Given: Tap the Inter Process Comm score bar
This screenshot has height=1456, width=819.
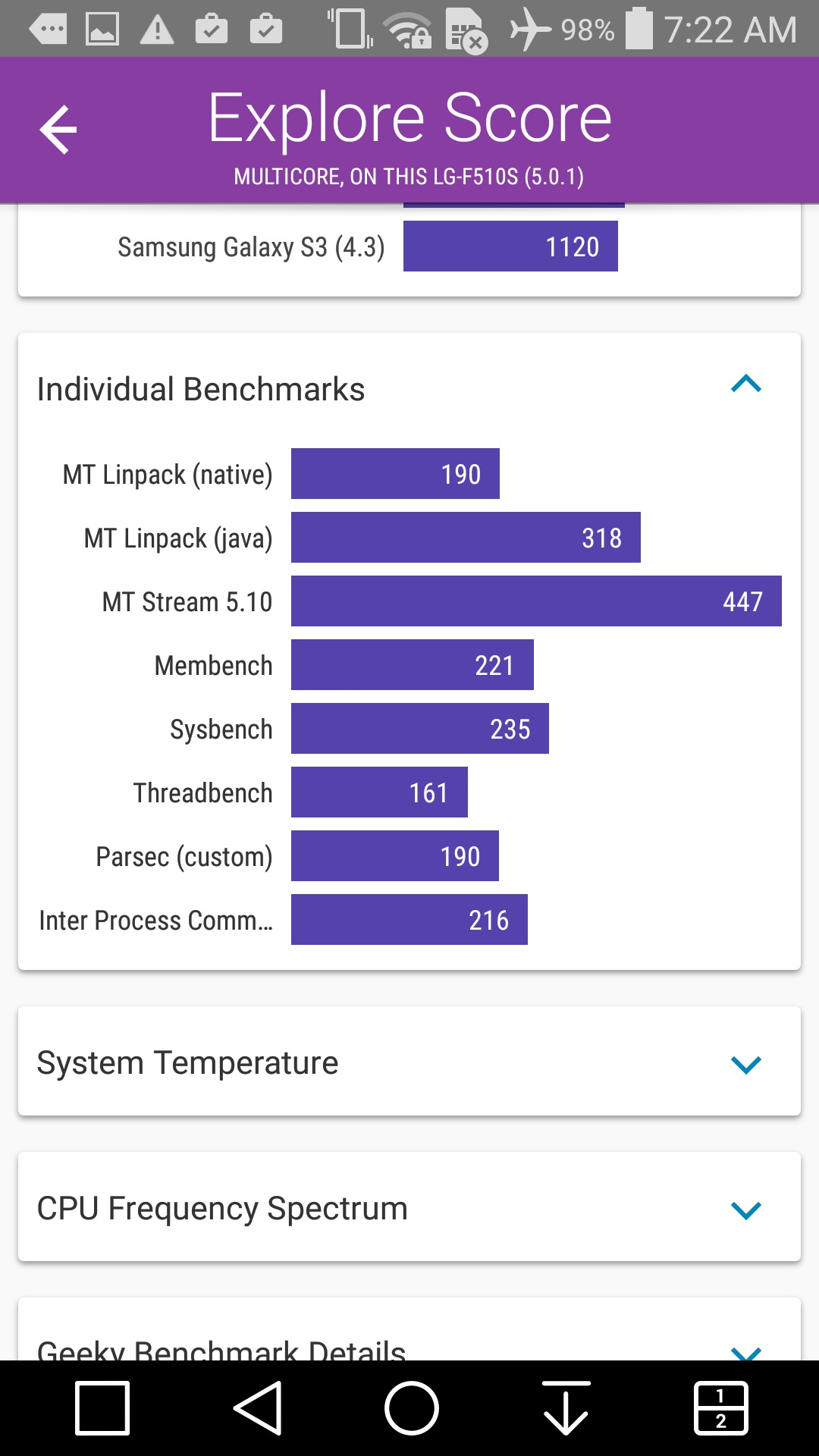Looking at the screenshot, I should click(x=409, y=920).
